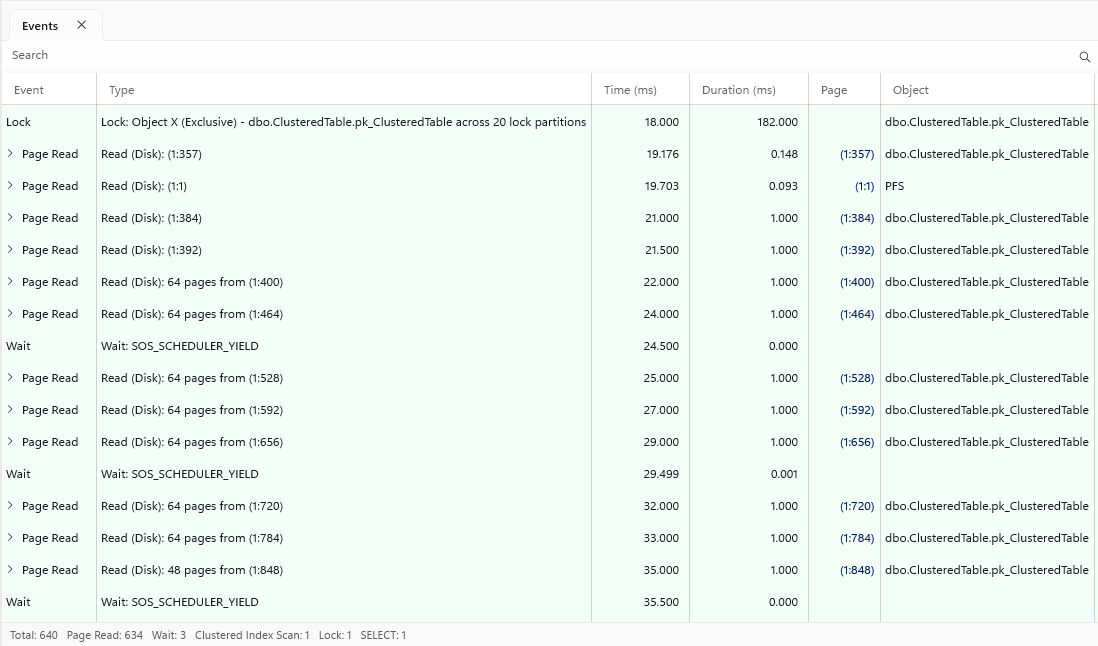Select the Wait row at 29.499 ms
The width and height of the screenshot is (1098, 646).
pos(549,474)
